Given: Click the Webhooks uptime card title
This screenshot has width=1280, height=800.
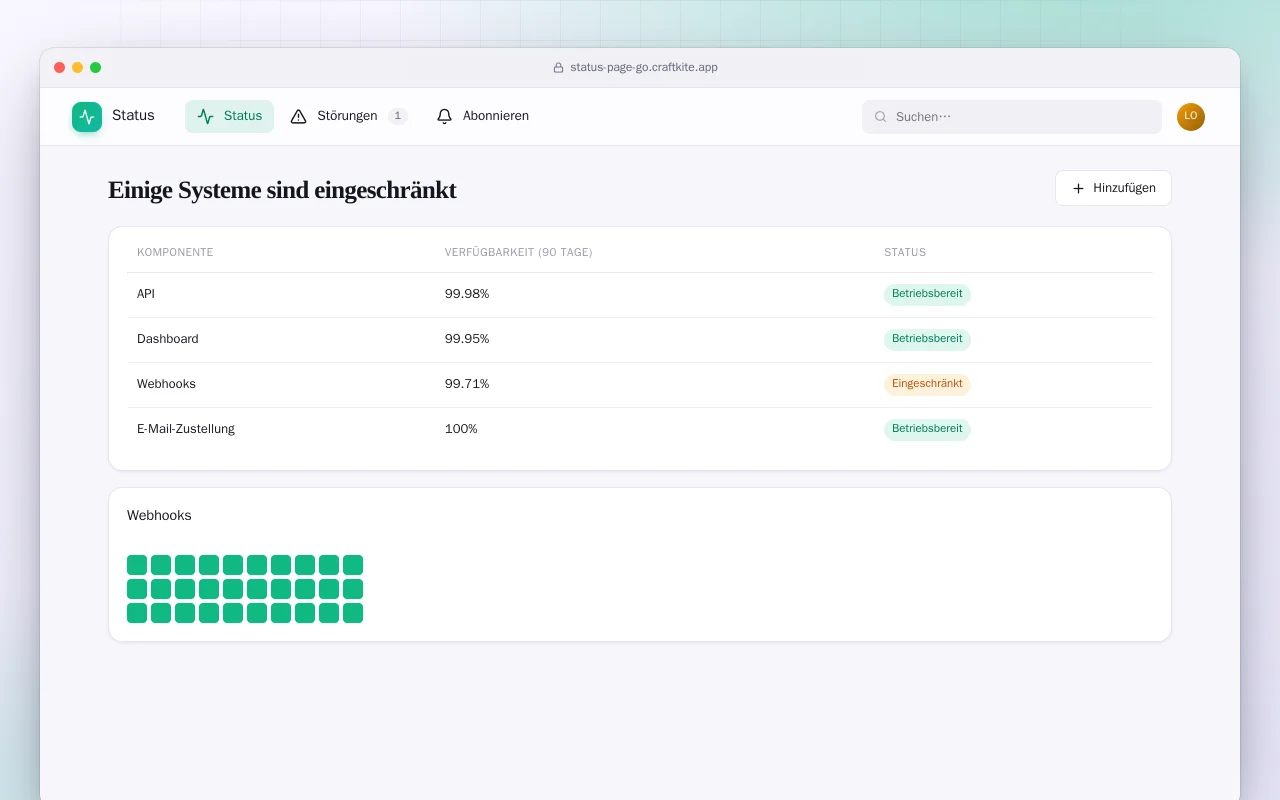Looking at the screenshot, I should tap(159, 516).
